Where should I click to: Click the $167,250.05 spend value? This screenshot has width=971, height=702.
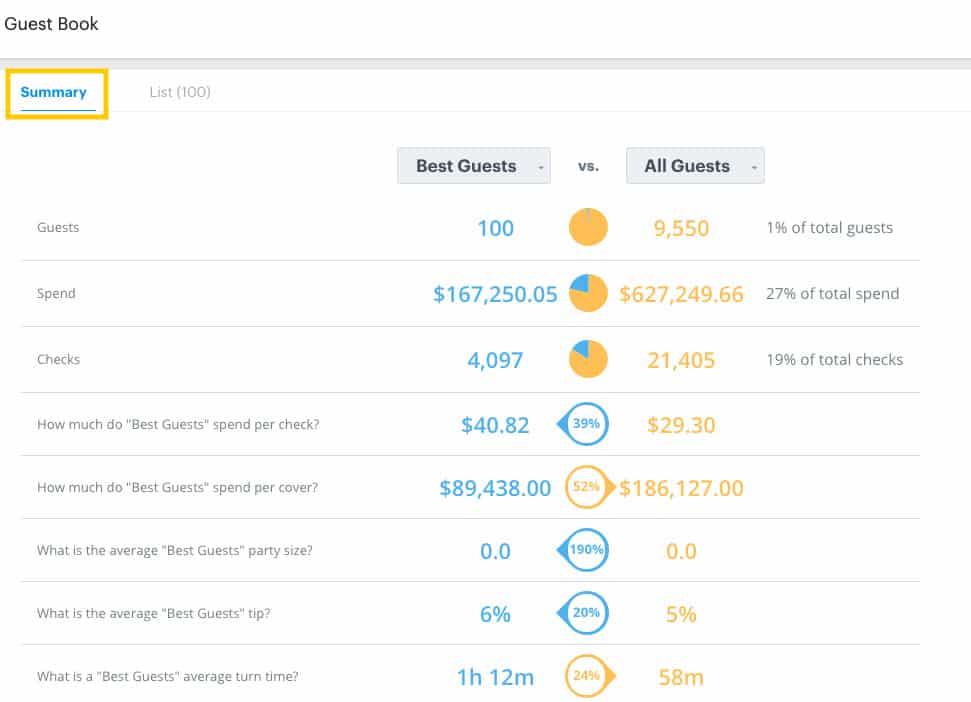495,294
